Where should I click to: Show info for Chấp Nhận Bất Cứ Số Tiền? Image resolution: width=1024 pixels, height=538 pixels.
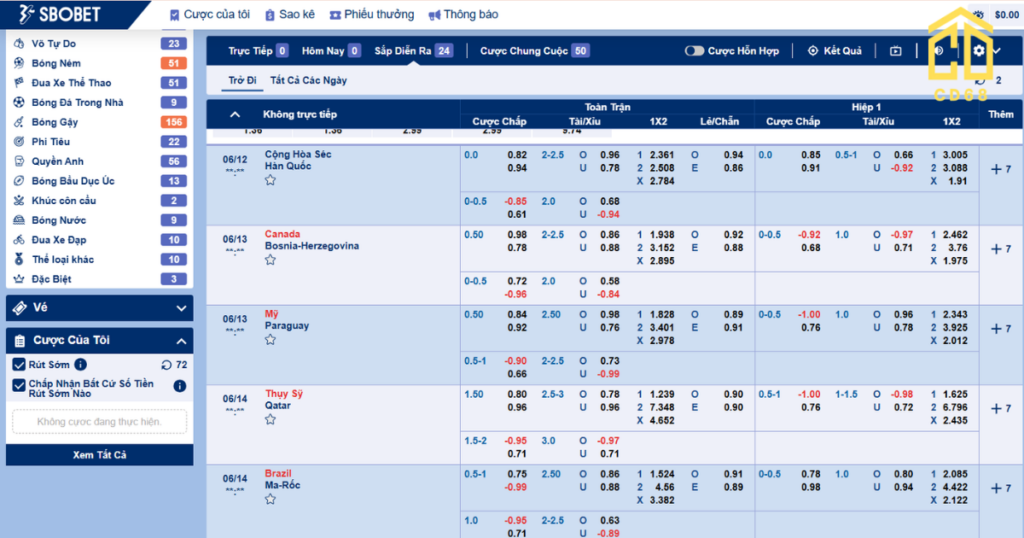180,386
